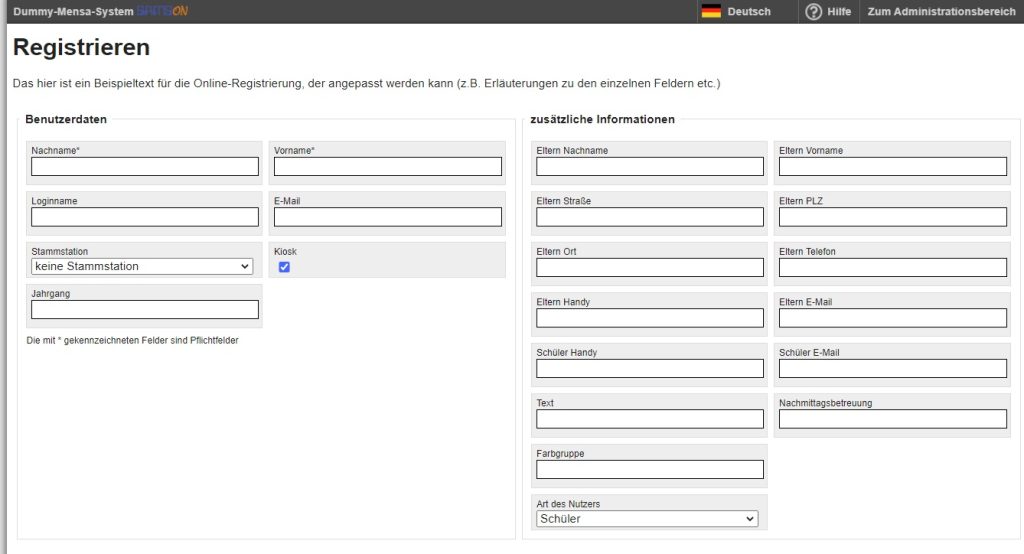Screen dimensions: 1024x554
Task: Focus the Eltern E-Mail input
Action: click(893, 318)
